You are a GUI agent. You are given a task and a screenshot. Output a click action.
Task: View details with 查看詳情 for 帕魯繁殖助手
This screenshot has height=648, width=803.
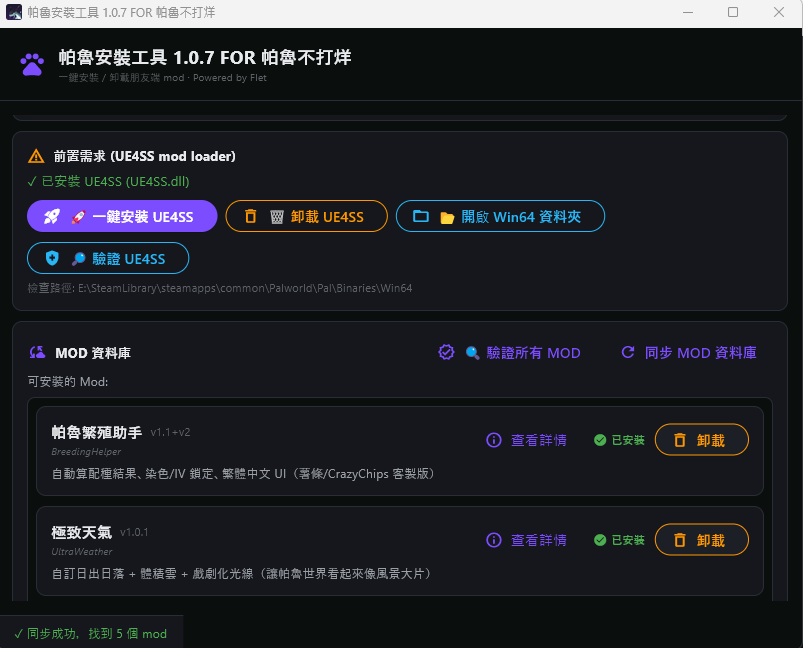526,440
